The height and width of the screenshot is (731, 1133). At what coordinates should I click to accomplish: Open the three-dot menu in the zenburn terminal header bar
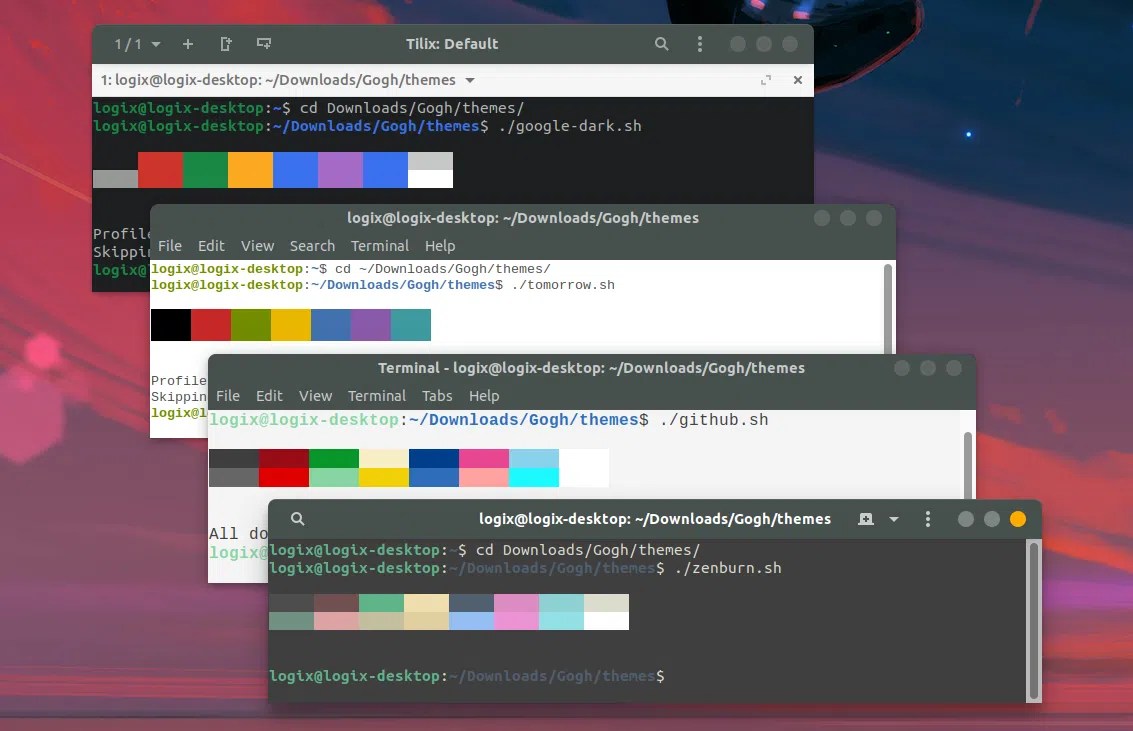[928, 519]
